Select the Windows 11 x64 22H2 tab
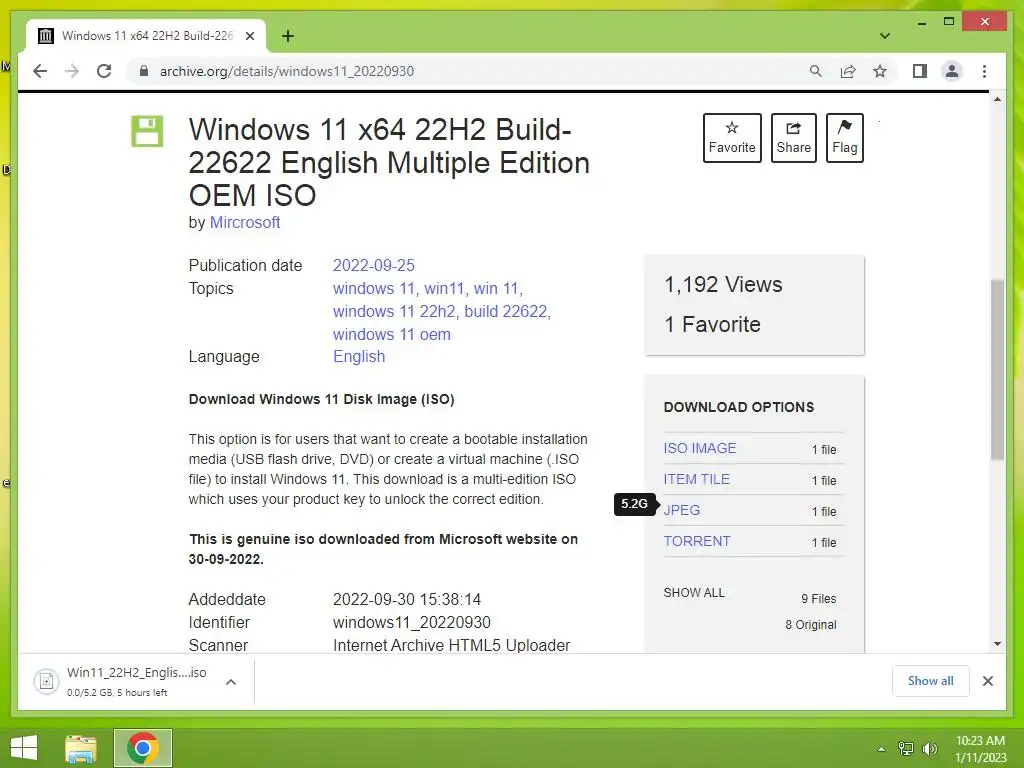Image resolution: width=1024 pixels, height=768 pixels. click(x=146, y=36)
